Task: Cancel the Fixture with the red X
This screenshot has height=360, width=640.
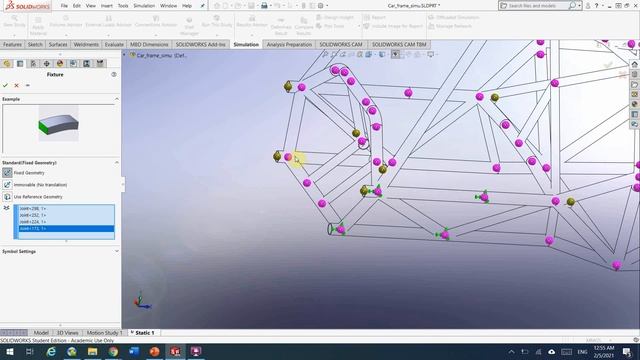Action: click(16, 85)
